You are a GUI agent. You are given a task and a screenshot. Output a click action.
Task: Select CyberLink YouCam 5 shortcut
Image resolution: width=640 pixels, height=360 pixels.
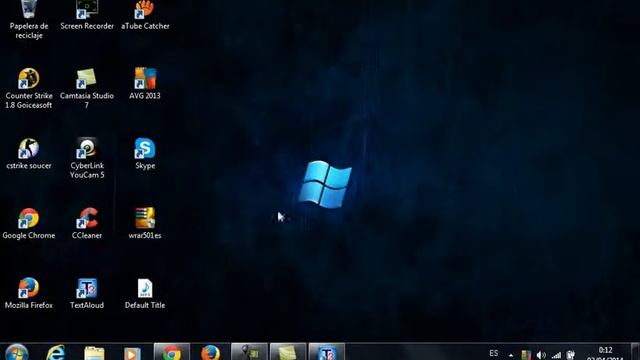87,158
